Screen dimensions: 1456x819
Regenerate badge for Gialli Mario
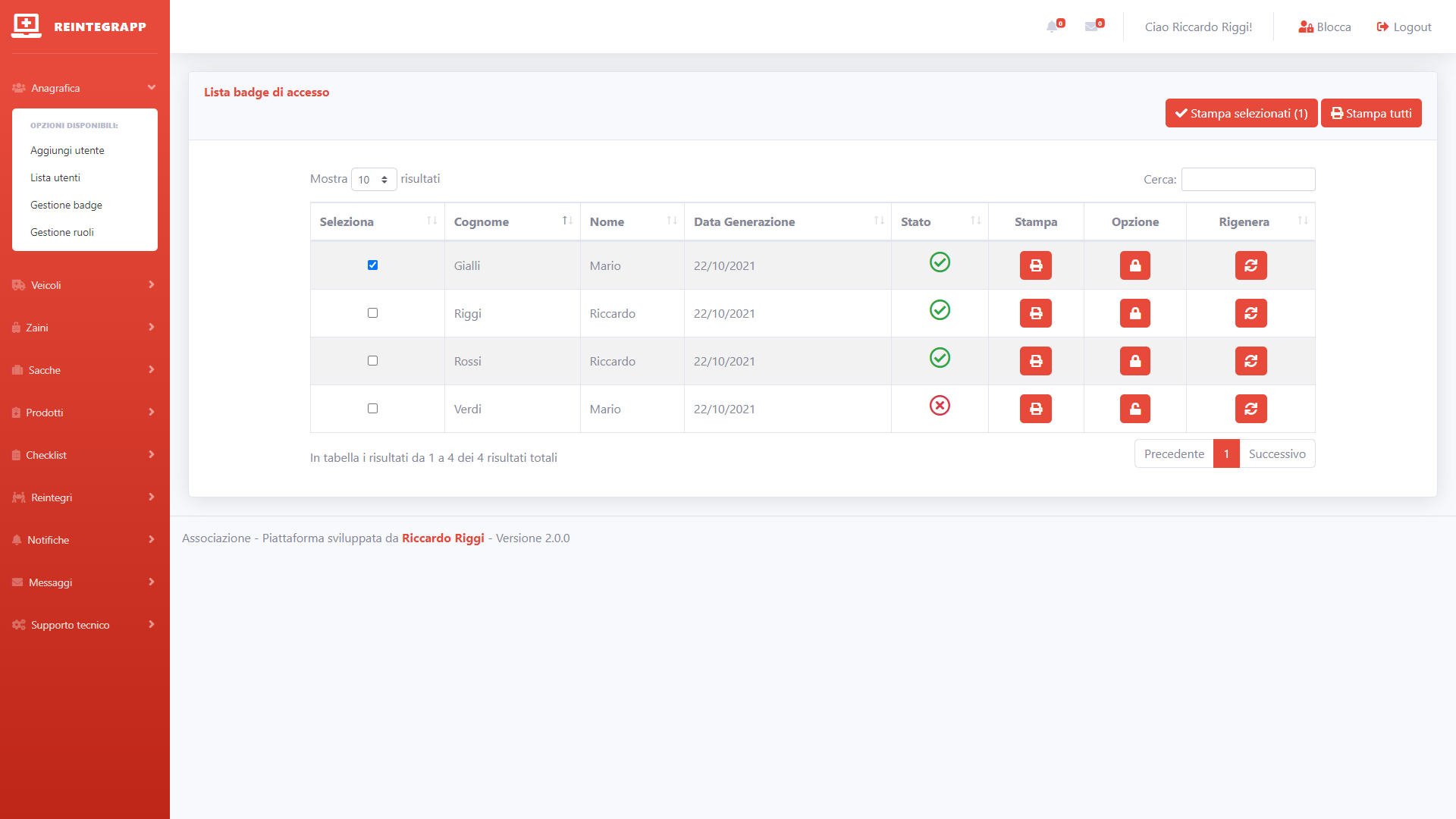coord(1250,265)
